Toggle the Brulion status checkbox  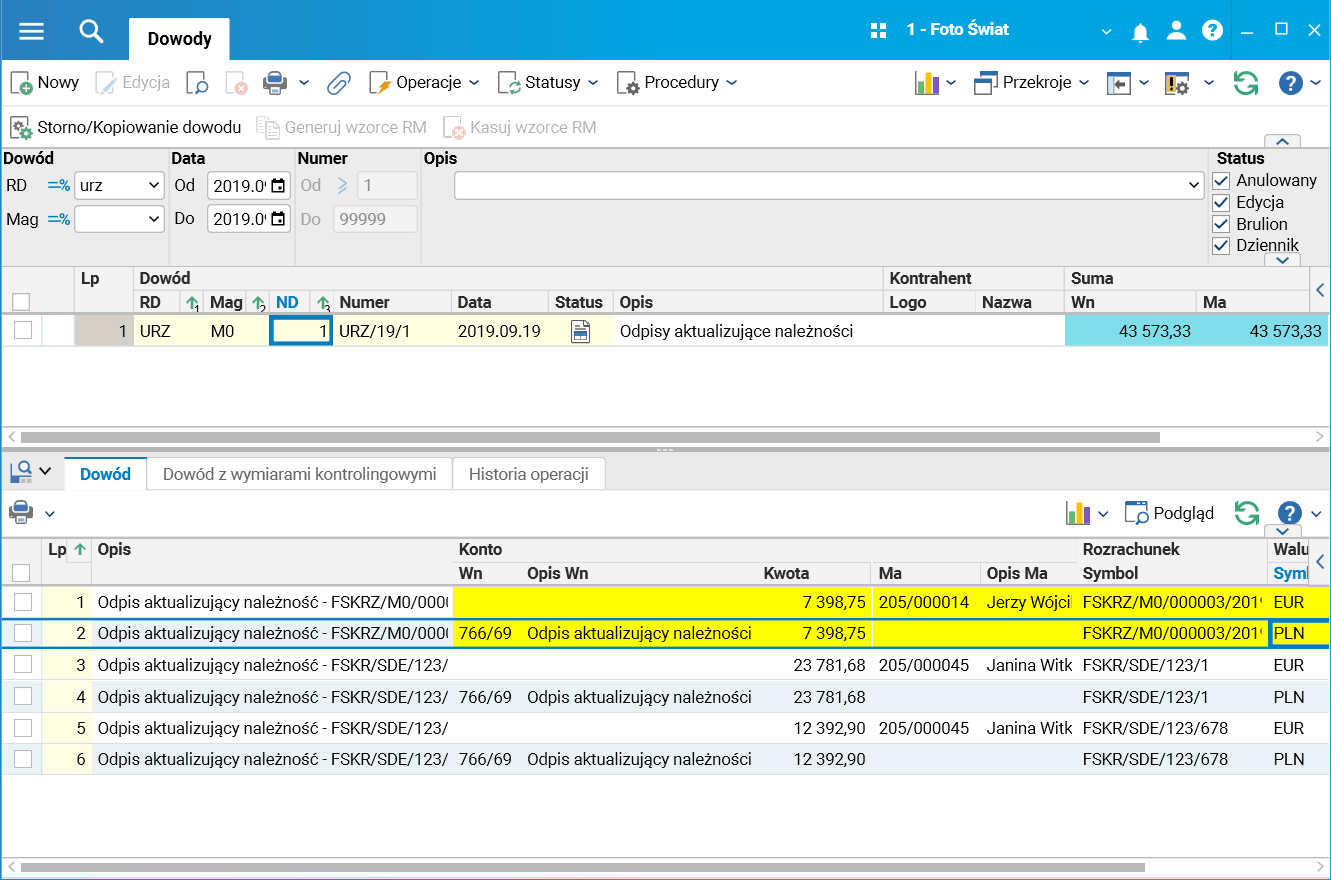point(1221,224)
